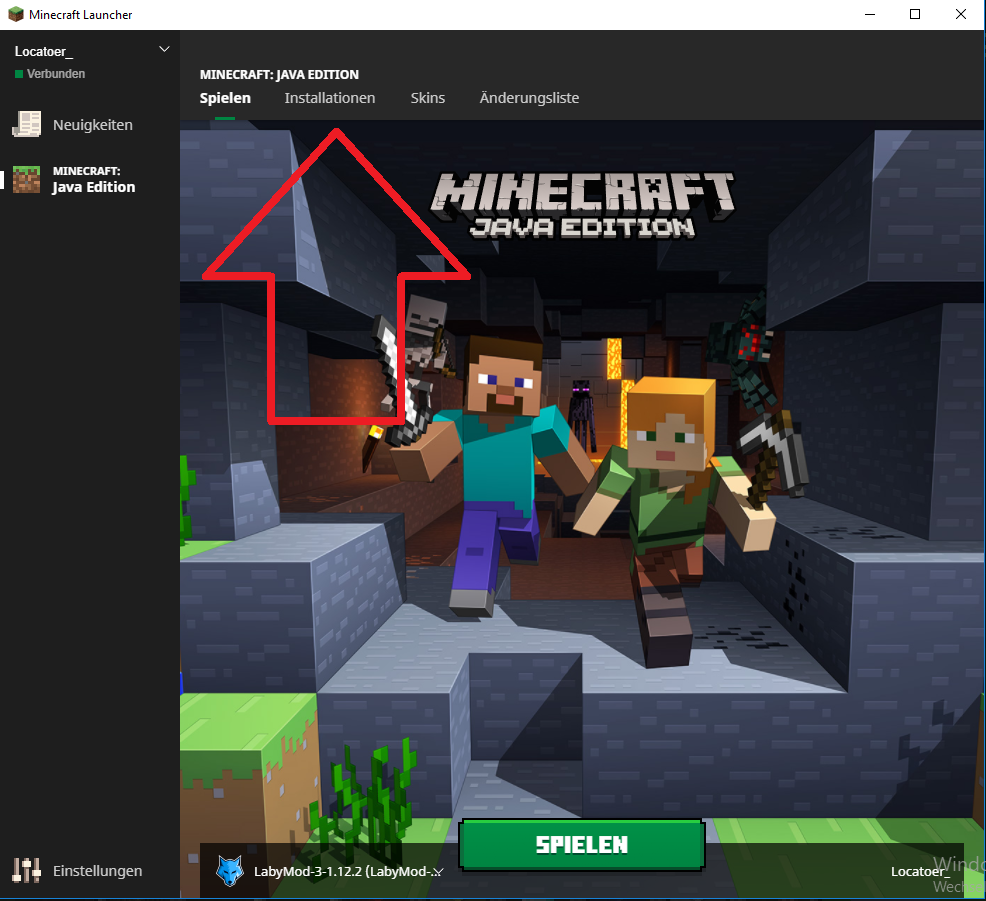Select the grass block Java Edition icon
986x901 pixels.
coord(26,179)
